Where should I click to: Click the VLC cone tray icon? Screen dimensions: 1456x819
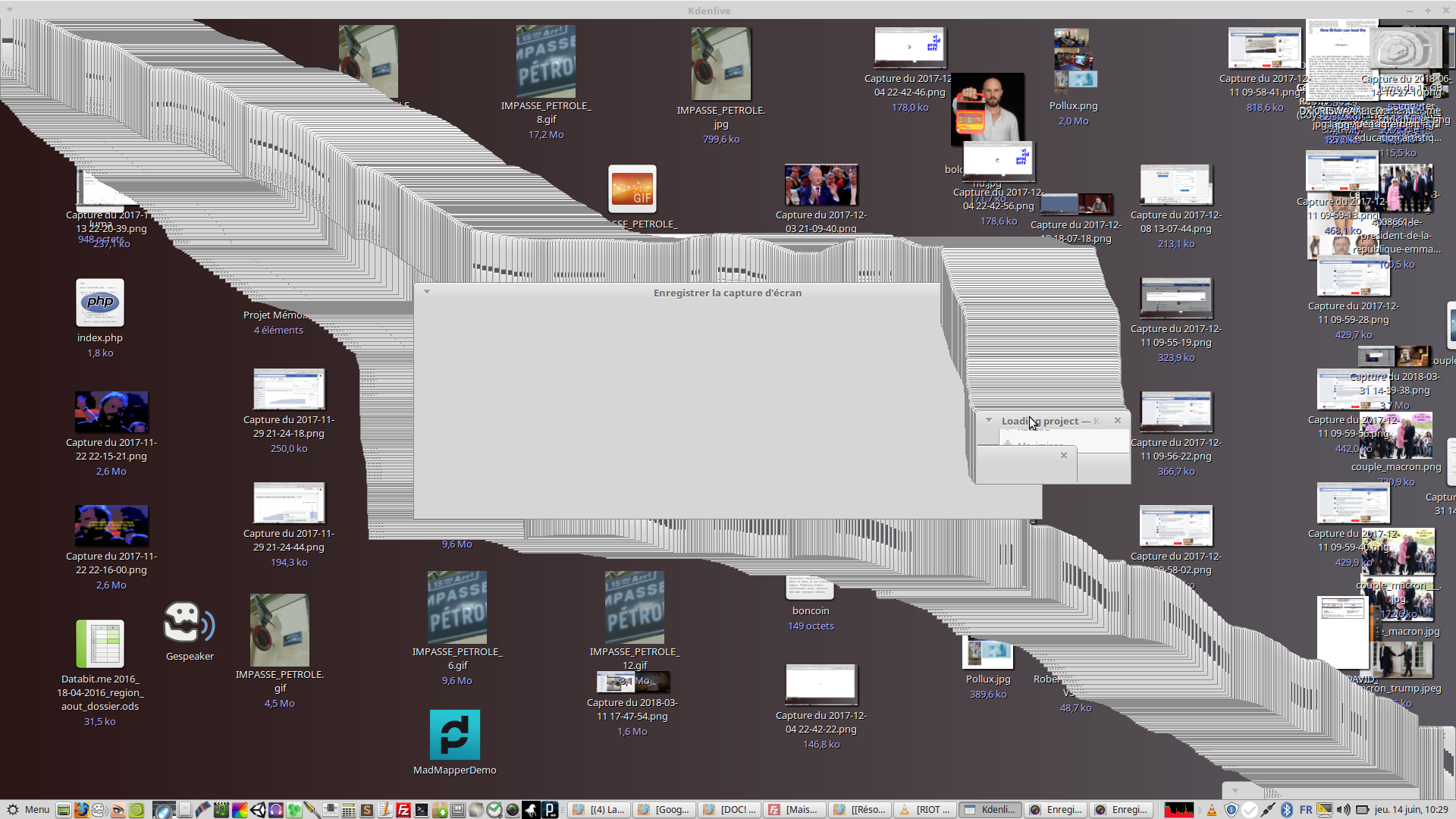pos(1212,810)
